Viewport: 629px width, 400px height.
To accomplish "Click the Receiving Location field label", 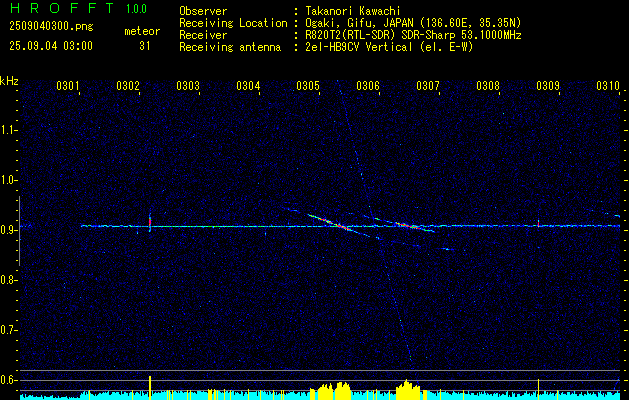I will [233, 23].
